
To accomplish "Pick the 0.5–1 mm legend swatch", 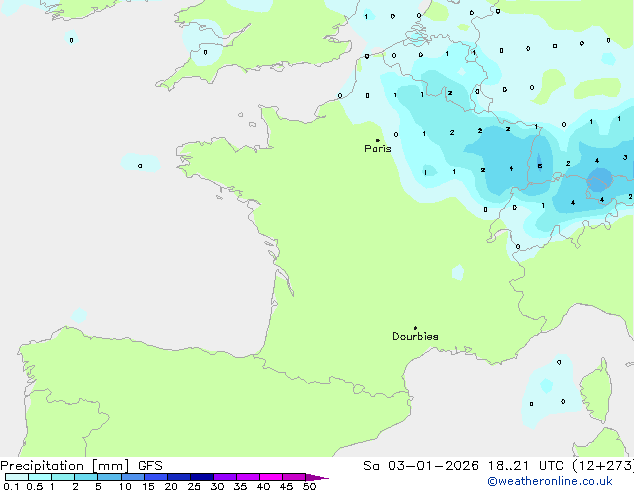I will [x=40, y=477].
